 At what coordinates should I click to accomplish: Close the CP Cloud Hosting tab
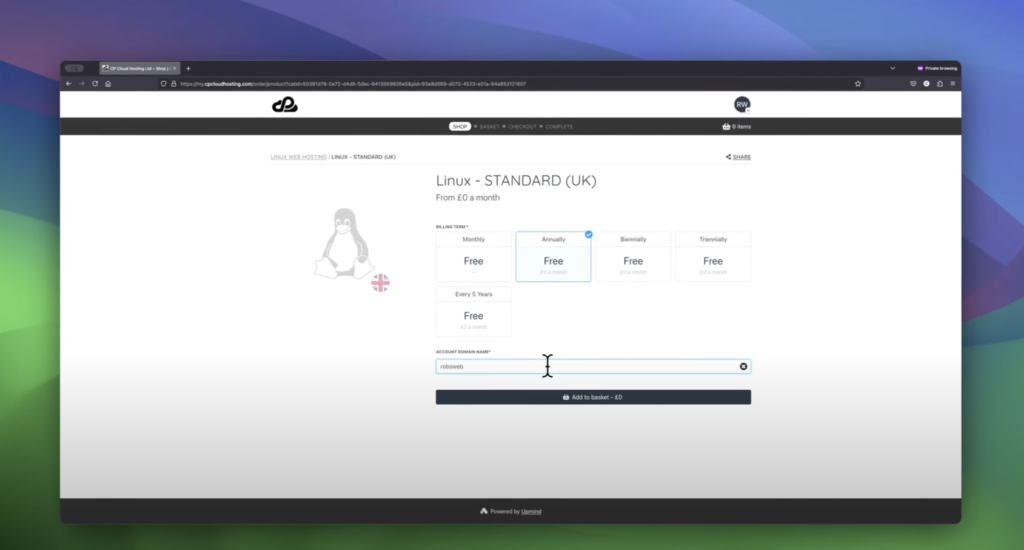pos(174,69)
